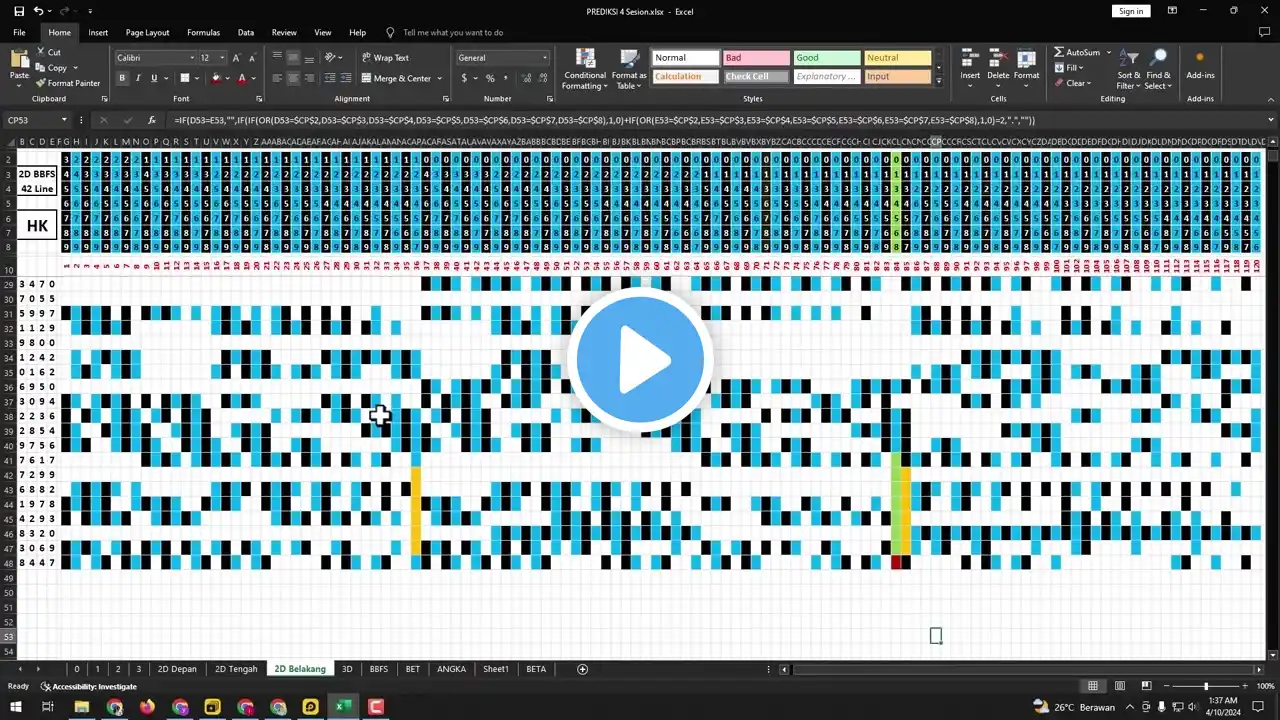Viewport: 1280px width, 720px height.
Task: Toggle Wrap Text for the cell
Action: click(386, 58)
